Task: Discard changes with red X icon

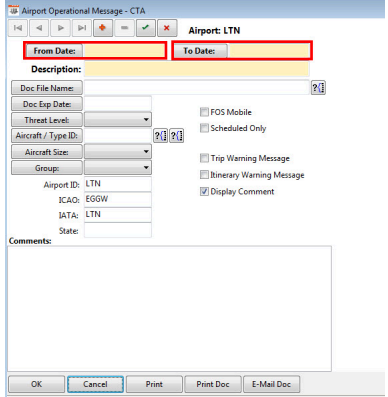Action: pyautogui.click(x=167, y=28)
